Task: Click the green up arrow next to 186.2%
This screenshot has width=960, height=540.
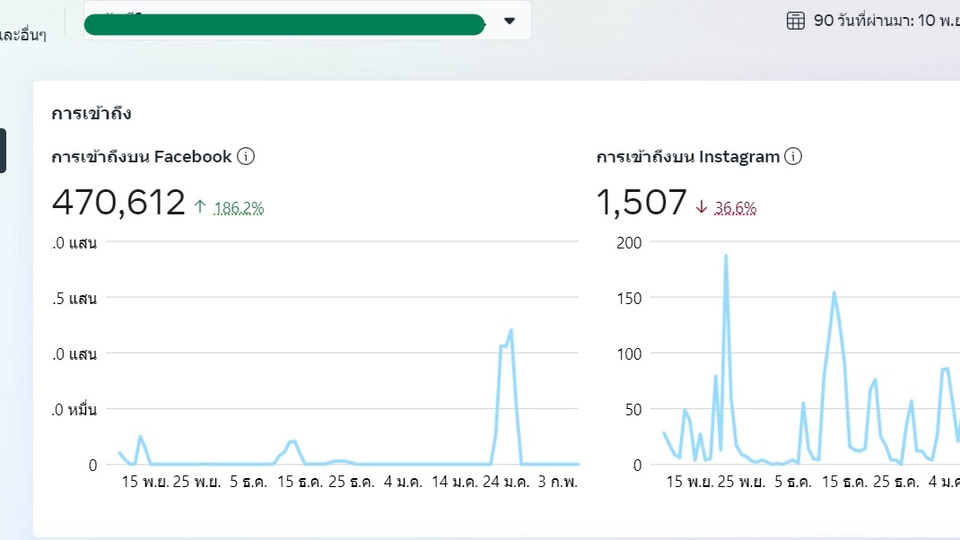Action: [200, 207]
